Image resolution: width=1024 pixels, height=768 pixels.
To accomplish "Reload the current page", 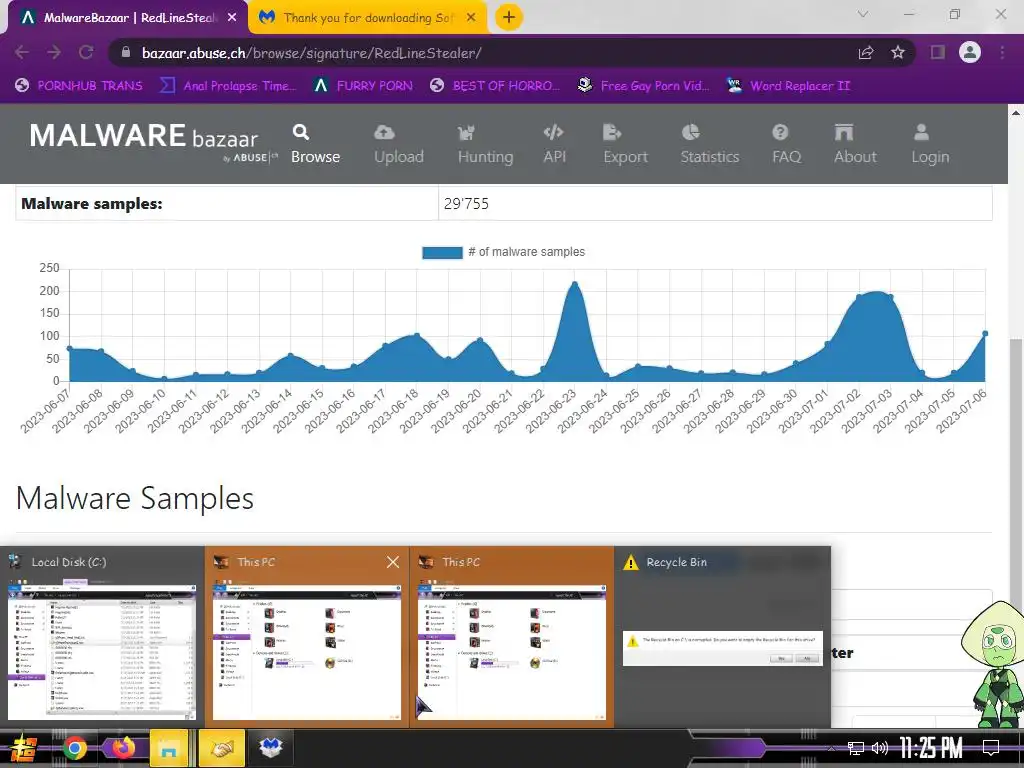I will click(86, 52).
